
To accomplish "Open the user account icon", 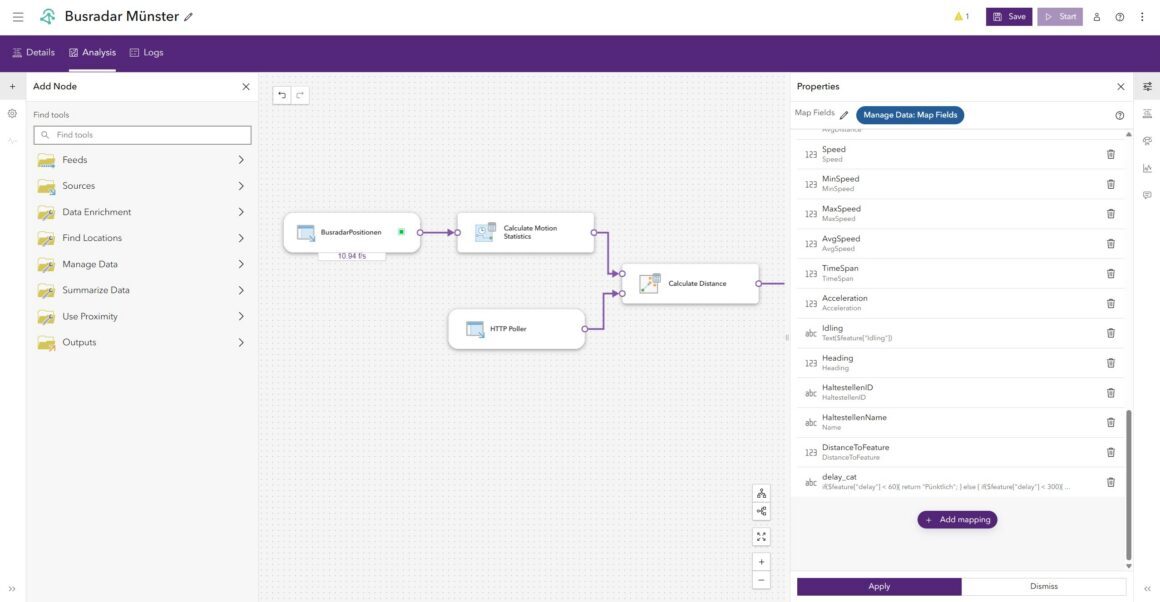I will pyautogui.click(x=1096, y=17).
